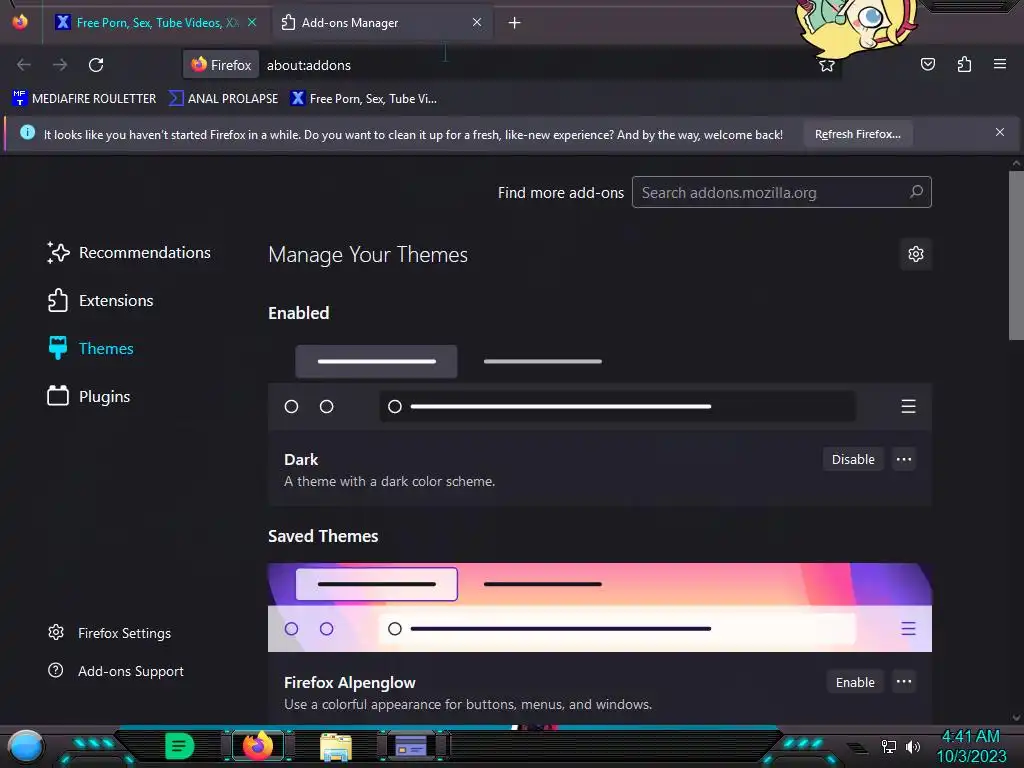
Task: Open more options for Firefox Alpenglow
Action: click(x=904, y=682)
